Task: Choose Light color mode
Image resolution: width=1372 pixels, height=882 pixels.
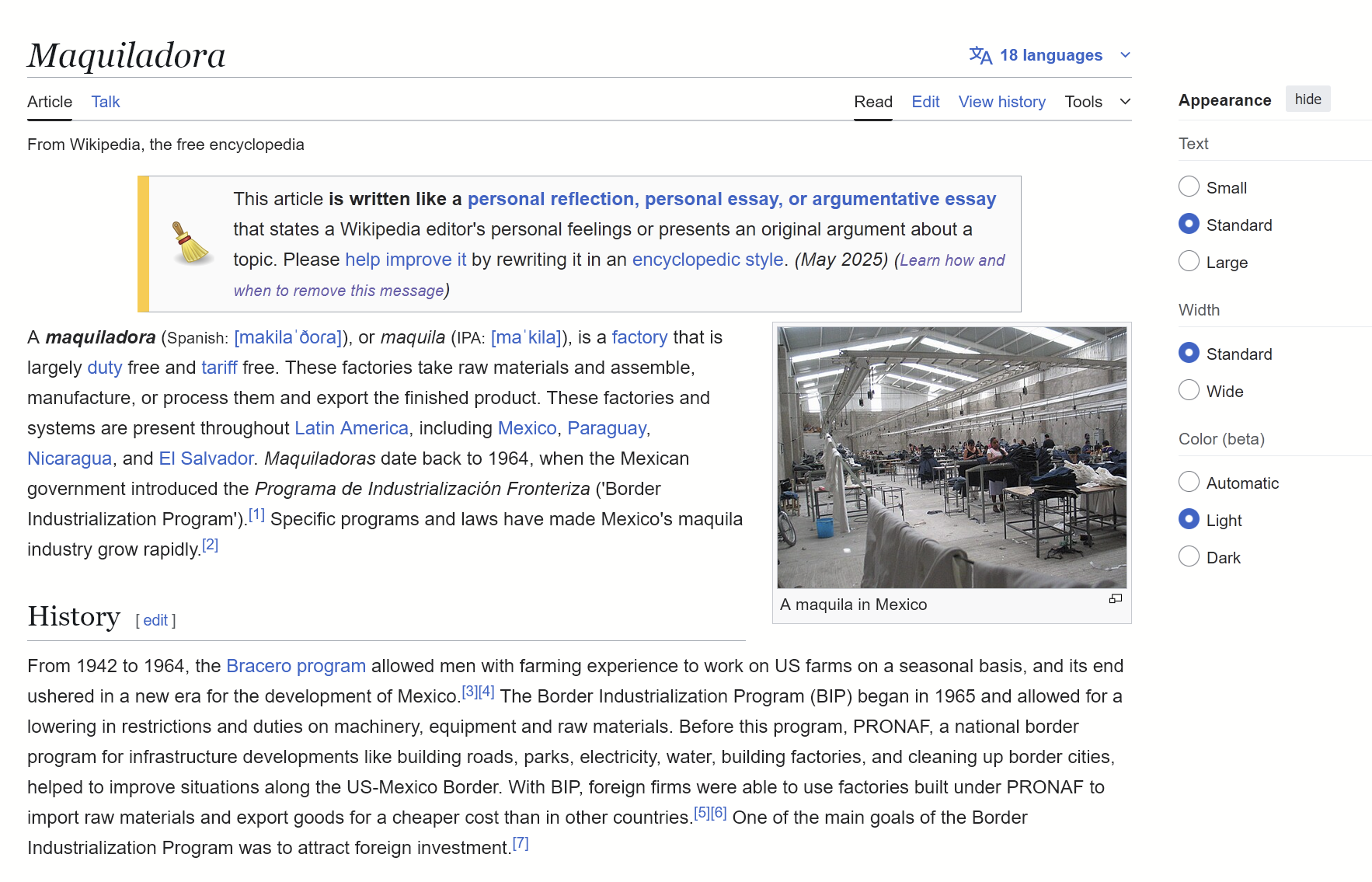Action: (x=1189, y=519)
